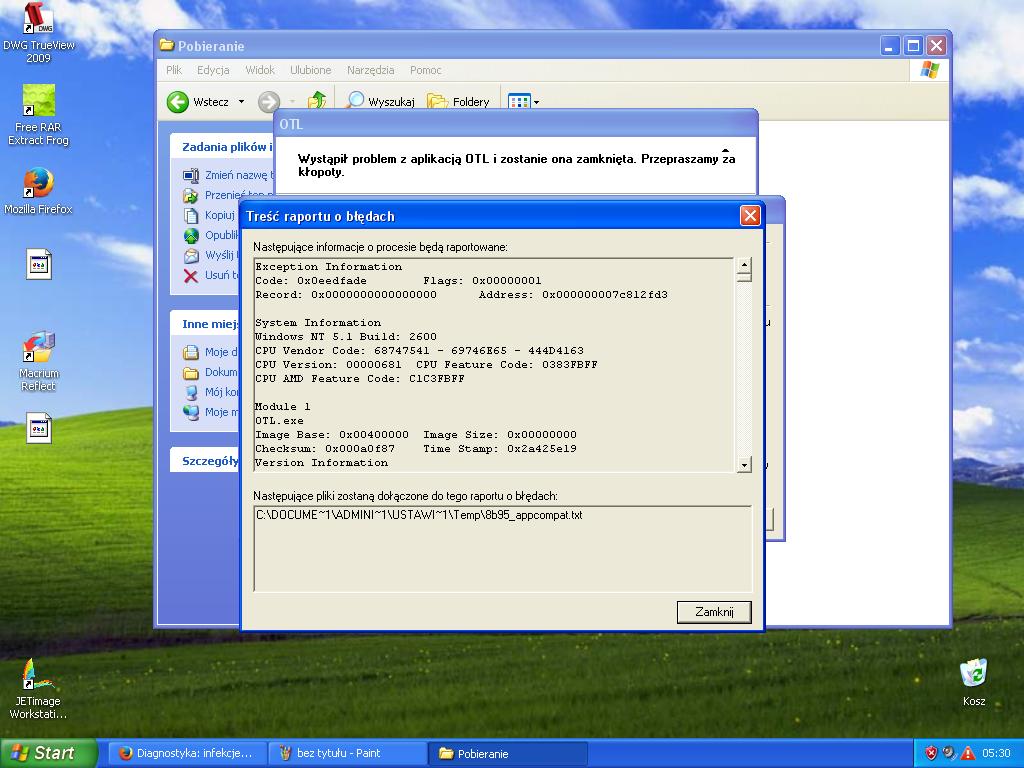Click the Start button
1024x768 pixels.
pyautogui.click(x=48, y=753)
